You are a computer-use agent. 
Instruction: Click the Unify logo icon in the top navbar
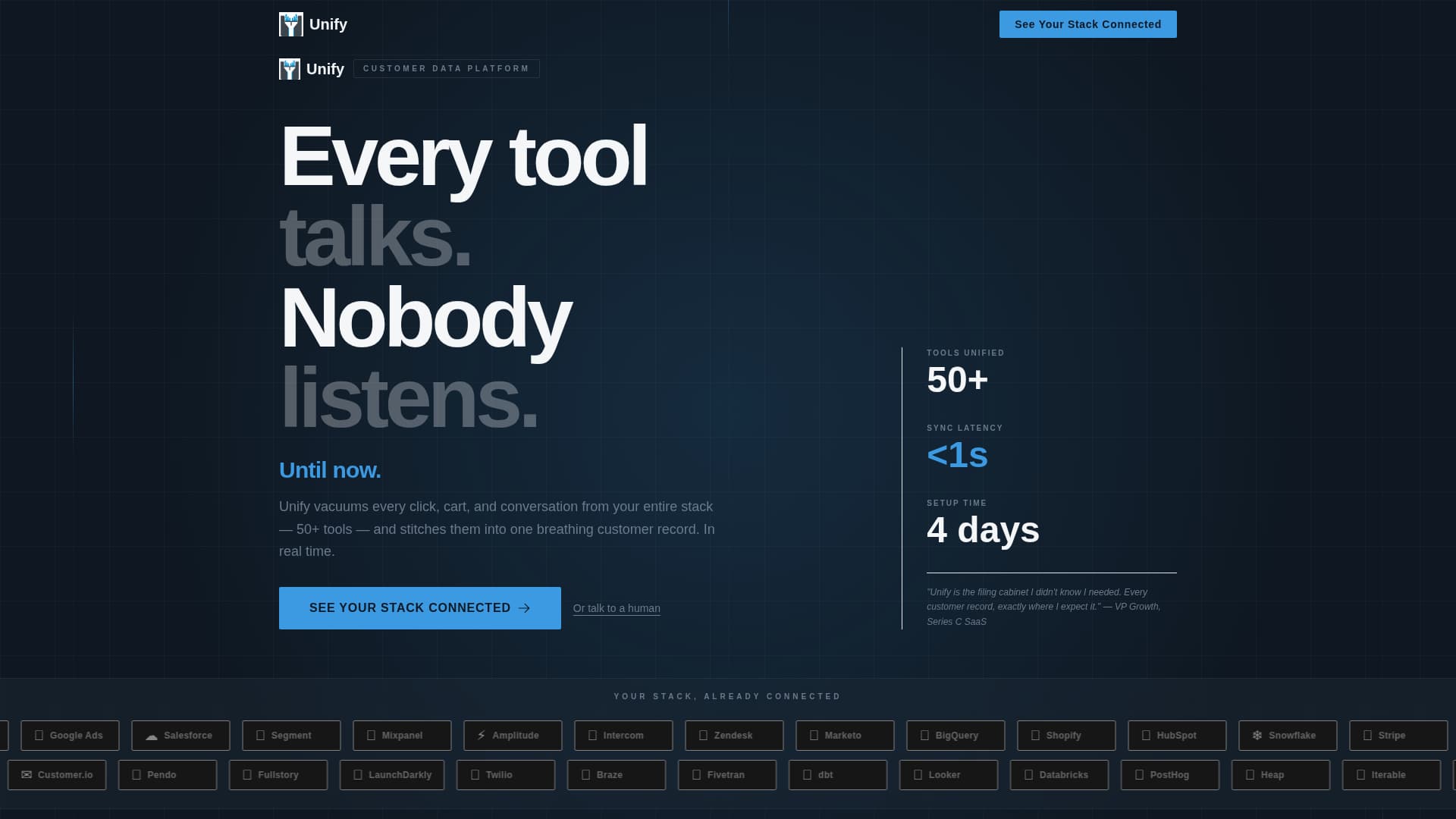(x=291, y=24)
